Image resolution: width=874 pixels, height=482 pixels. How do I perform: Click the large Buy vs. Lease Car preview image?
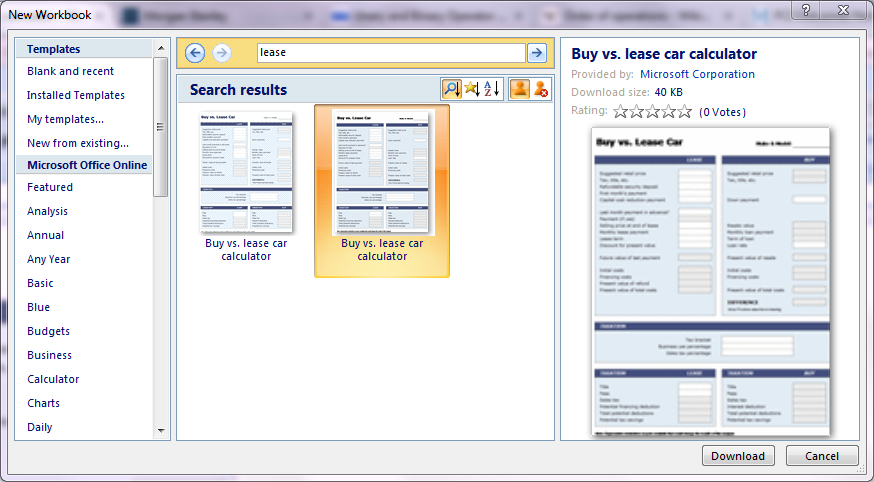[x=711, y=282]
